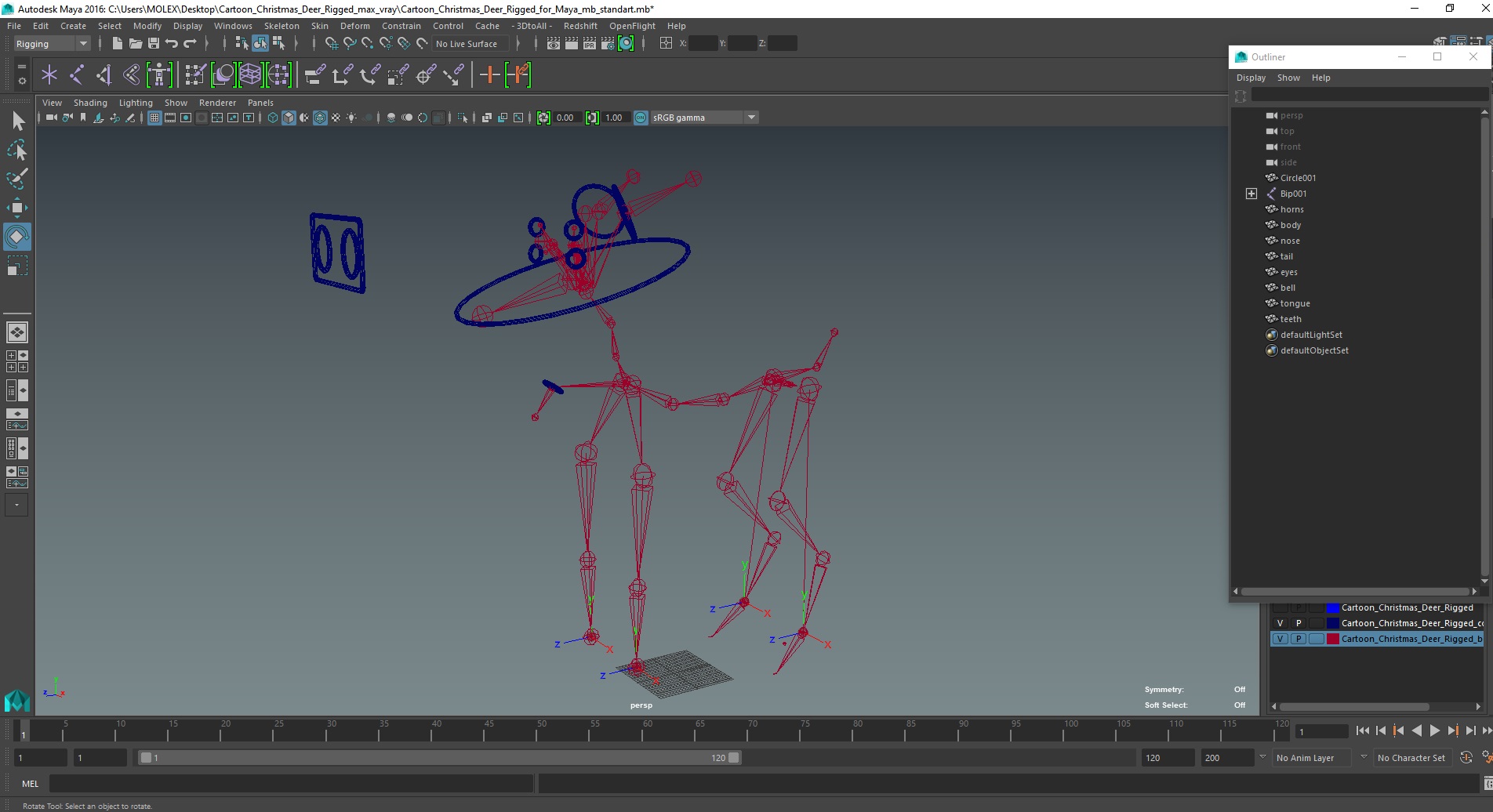
Task: Click the Create Joint shelf icon
Action: tap(77, 75)
